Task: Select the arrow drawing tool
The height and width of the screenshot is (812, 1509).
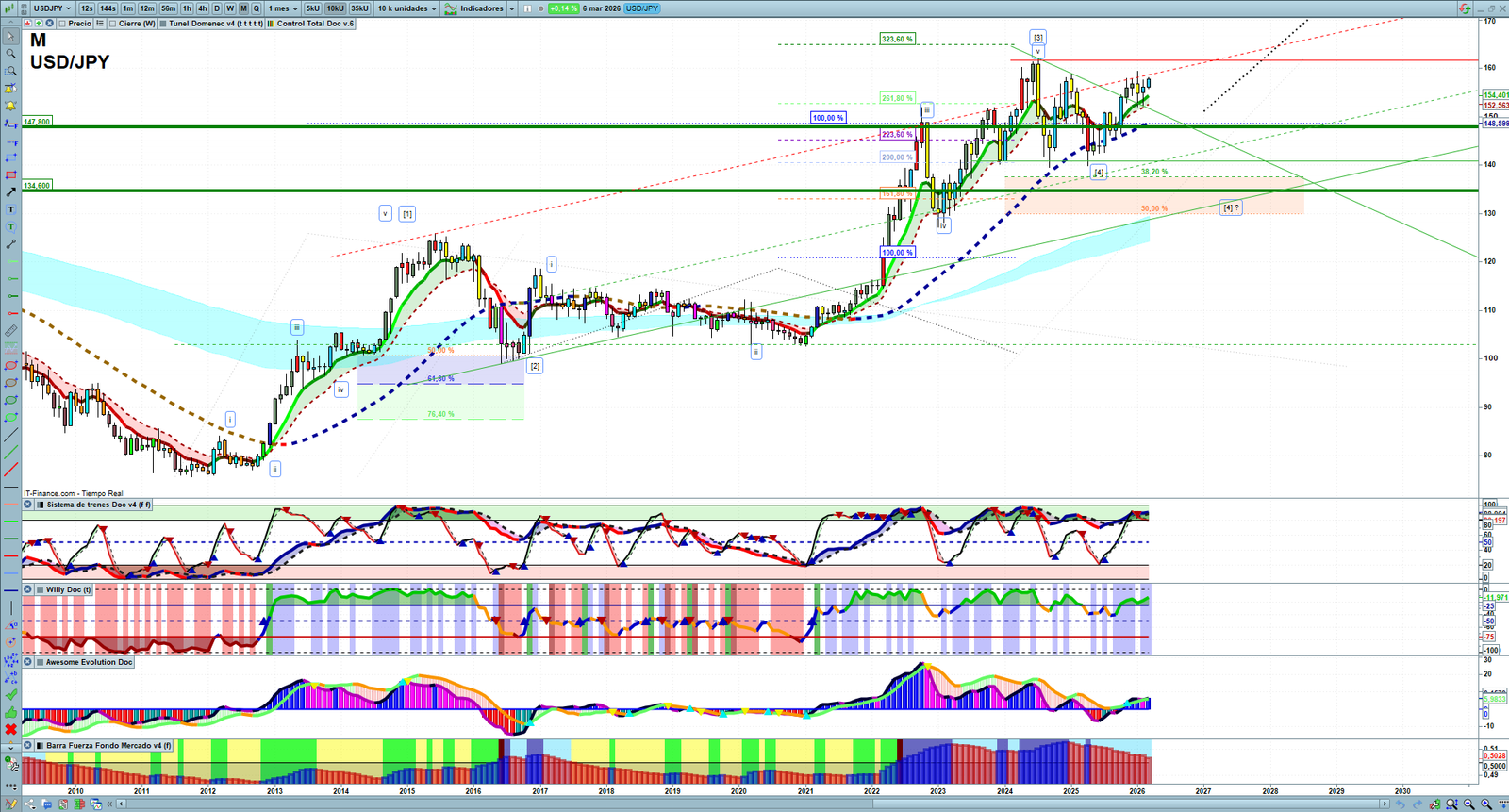Action: (11, 192)
